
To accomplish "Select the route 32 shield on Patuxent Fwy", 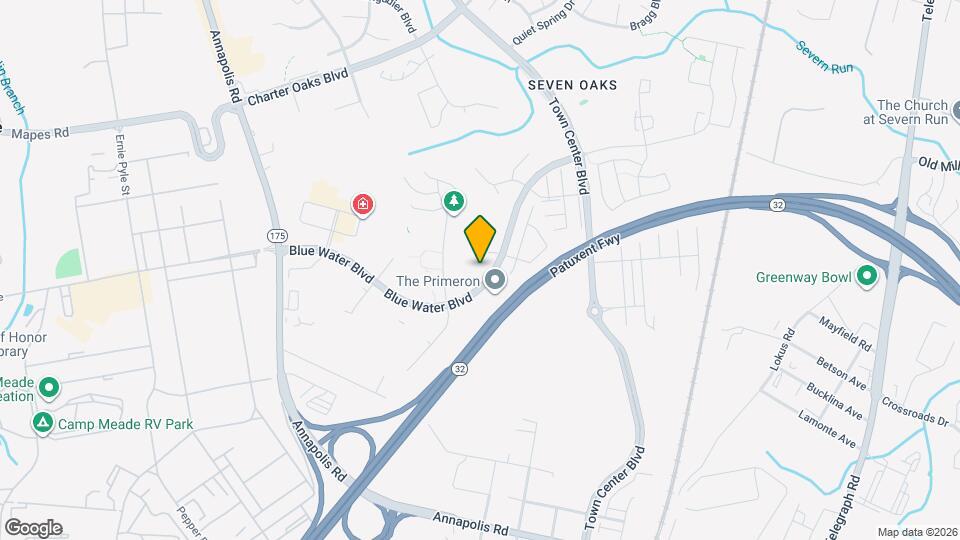I will point(460,369).
